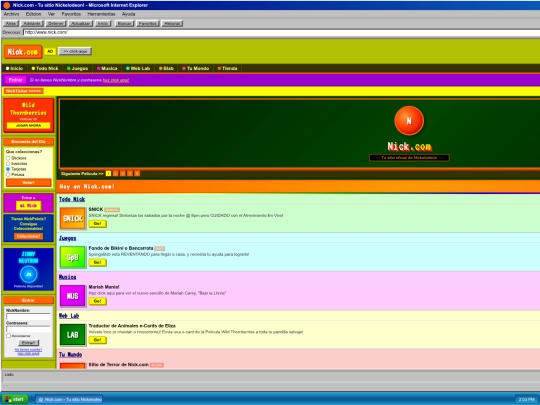Viewport: 540px width, 405px height.
Task: Click the Adelante toolbar button
Action: pyautogui.click(x=32, y=23)
